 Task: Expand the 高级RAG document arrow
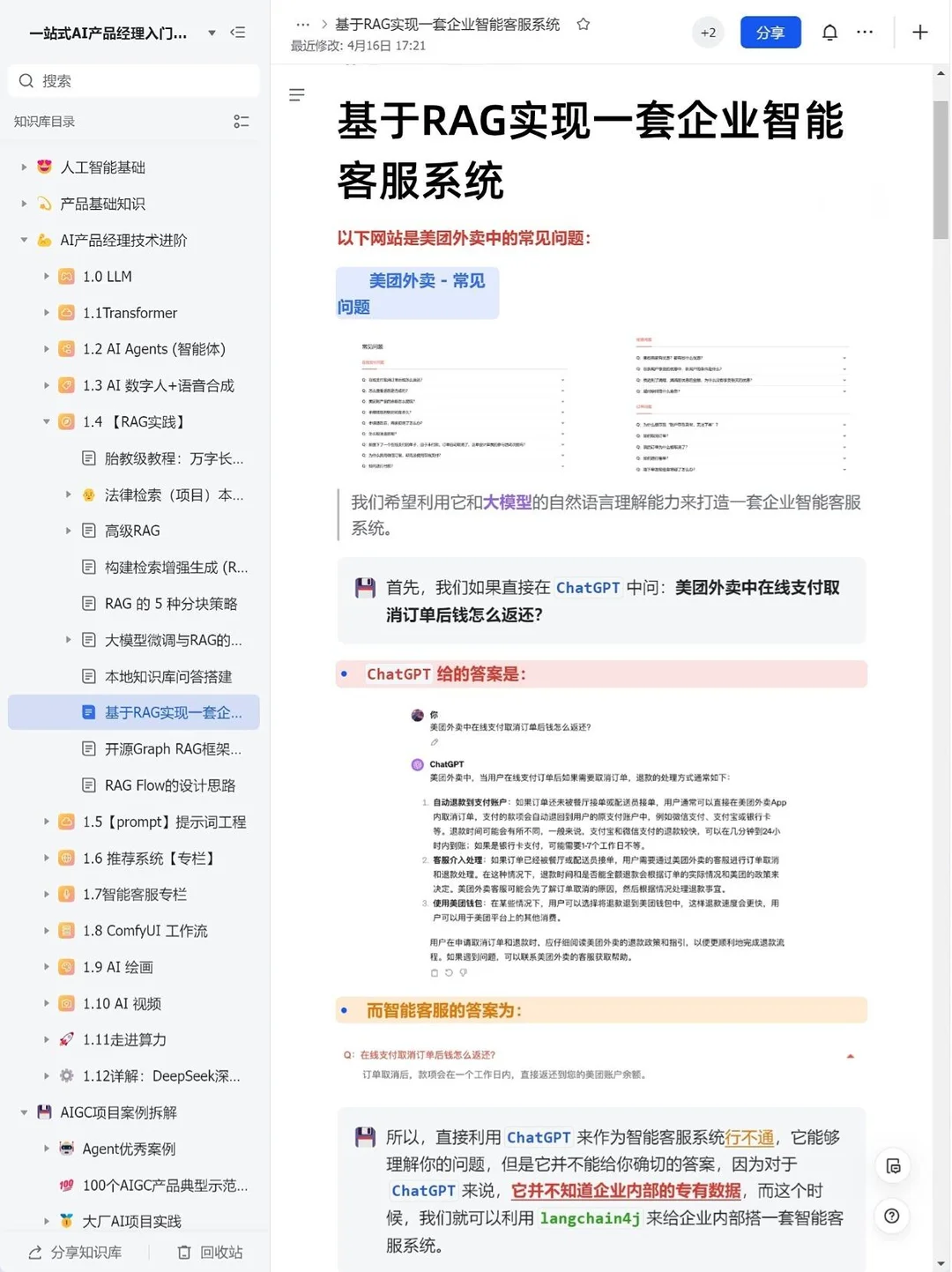pyautogui.click(x=68, y=531)
